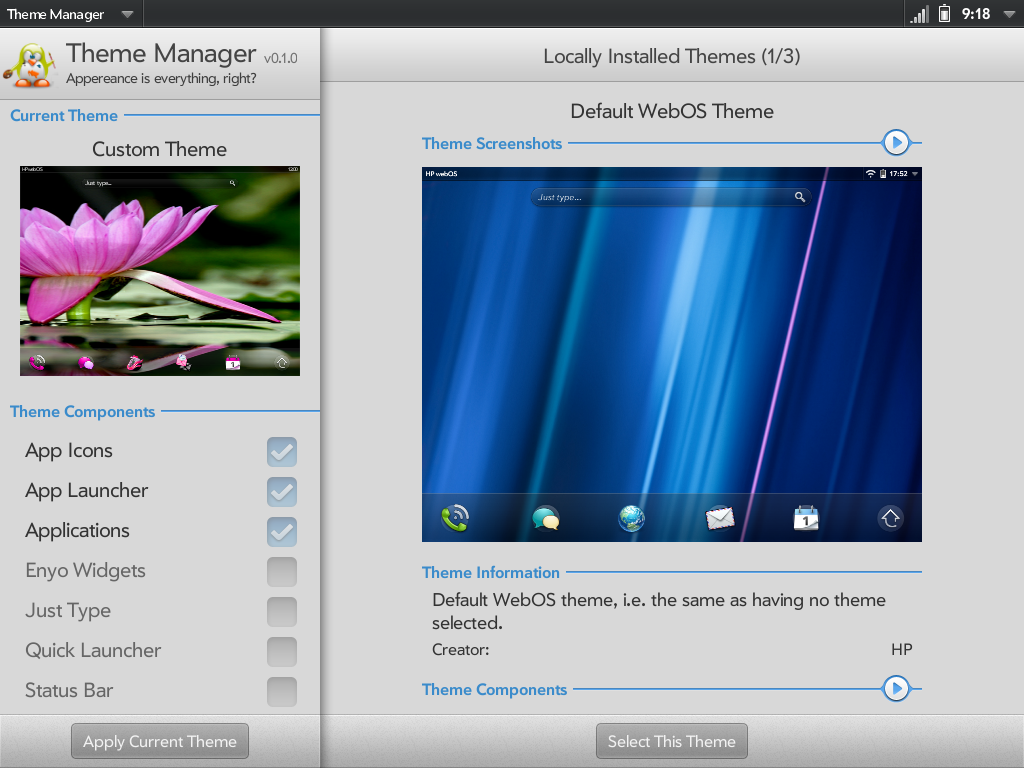Image resolution: width=1024 pixels, height=768 pixels.
Task: Enable the Enyo Widgets checkbox
Action: [x=282, y=572]
